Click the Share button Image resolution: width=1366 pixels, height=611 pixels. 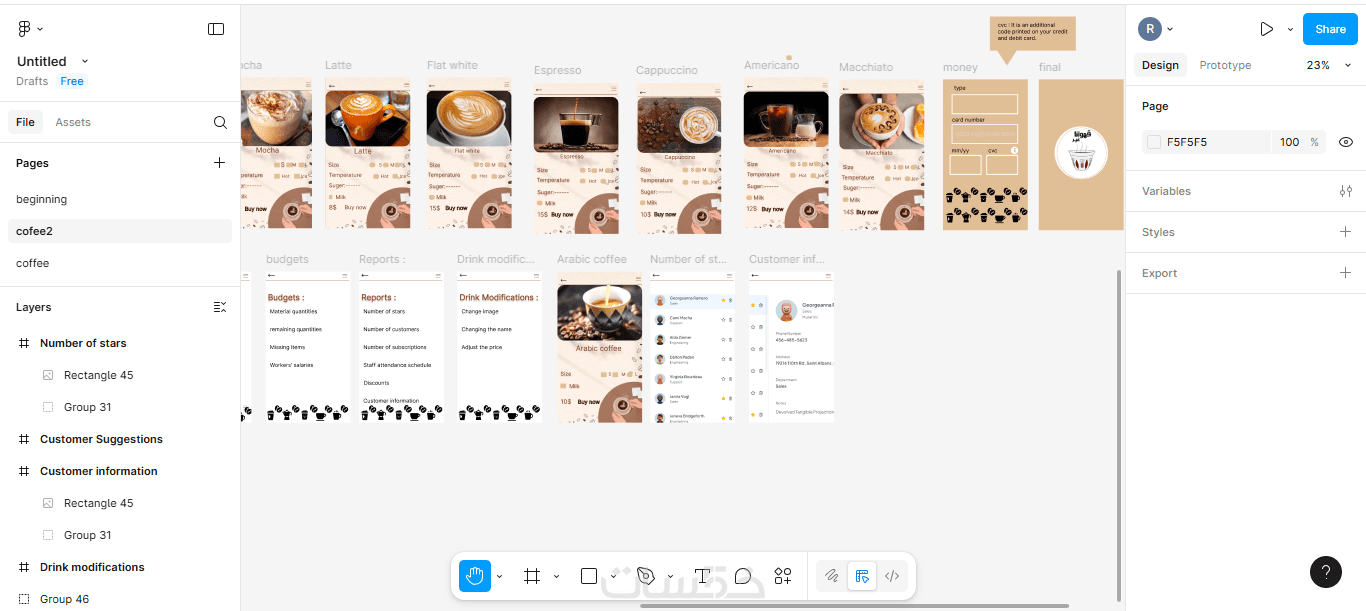pyautogui.click(x=1330, y=29)
